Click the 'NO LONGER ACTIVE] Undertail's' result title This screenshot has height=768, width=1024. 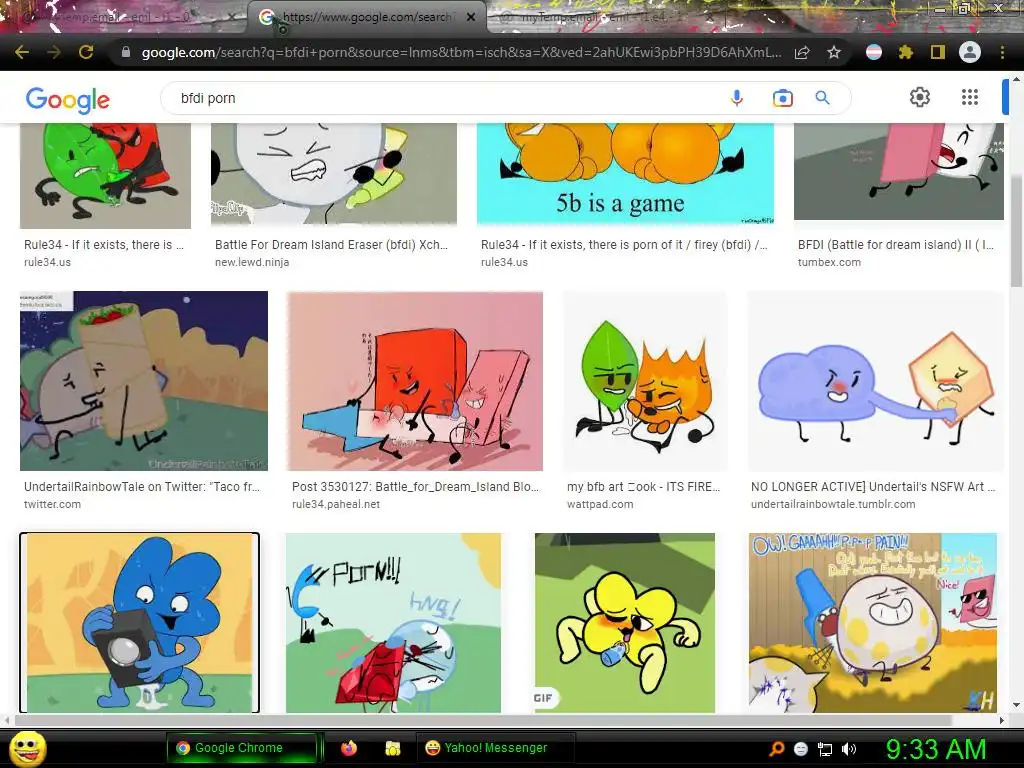pyautogui.click(x=873, y=487)
